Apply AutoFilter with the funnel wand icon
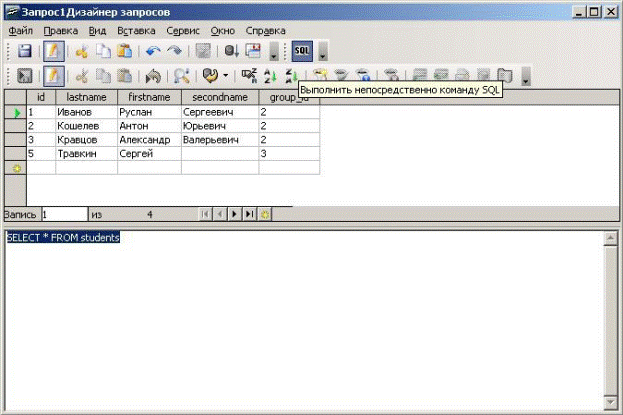623x415 pixels. 320,74
